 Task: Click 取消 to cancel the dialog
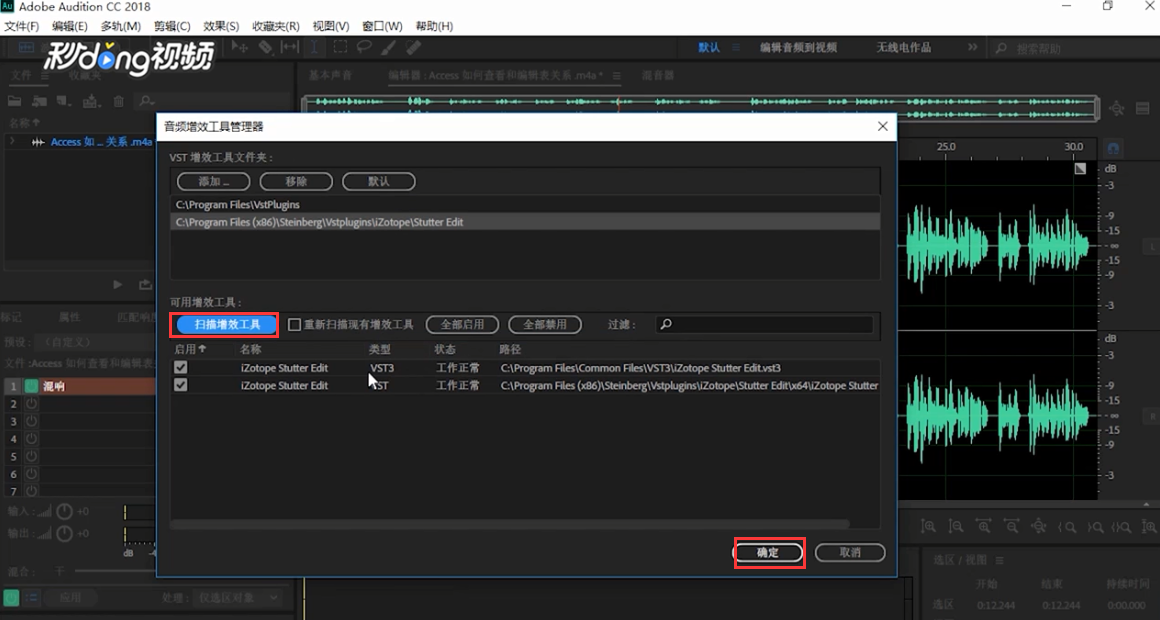(x=850, y=553)
